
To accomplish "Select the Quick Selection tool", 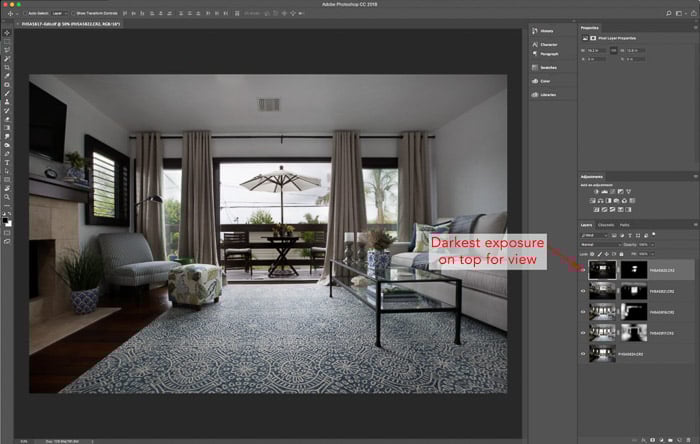I will tap(7, 58).
